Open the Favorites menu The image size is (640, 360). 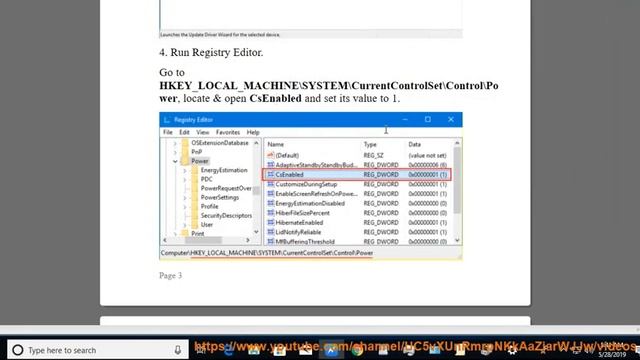pos(228,132)
